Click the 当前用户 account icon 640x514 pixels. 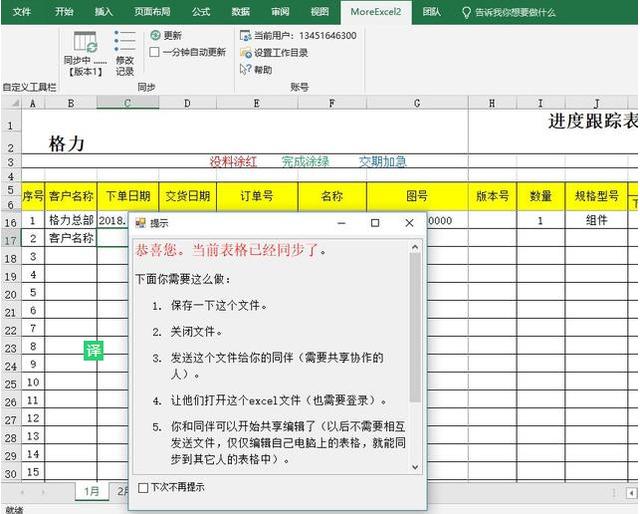click(245, 36)
